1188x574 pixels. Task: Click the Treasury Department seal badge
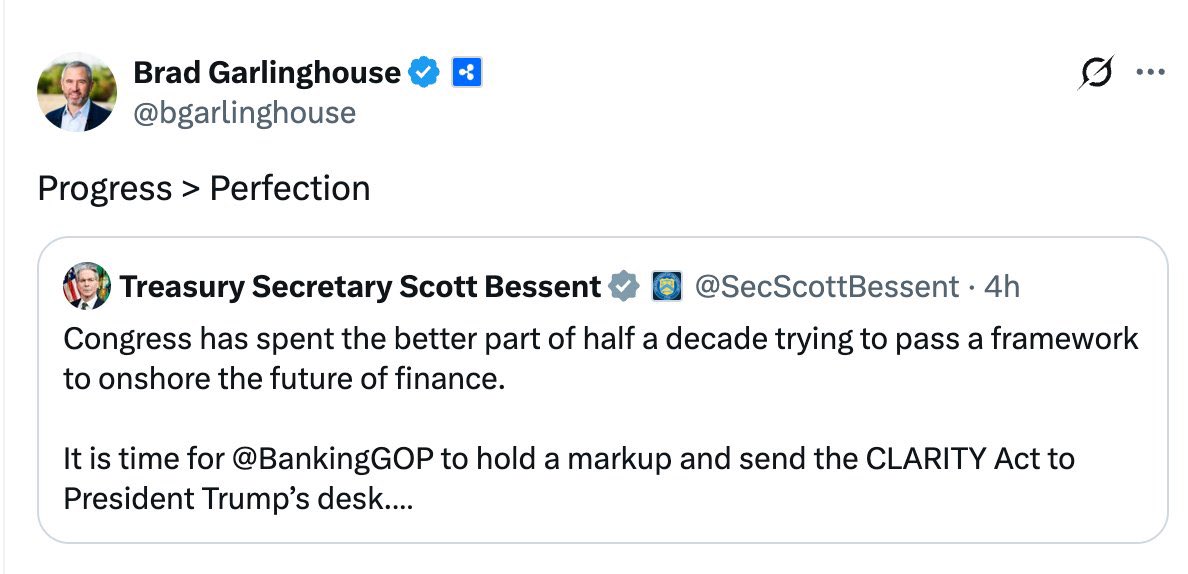tap(666, 287)
